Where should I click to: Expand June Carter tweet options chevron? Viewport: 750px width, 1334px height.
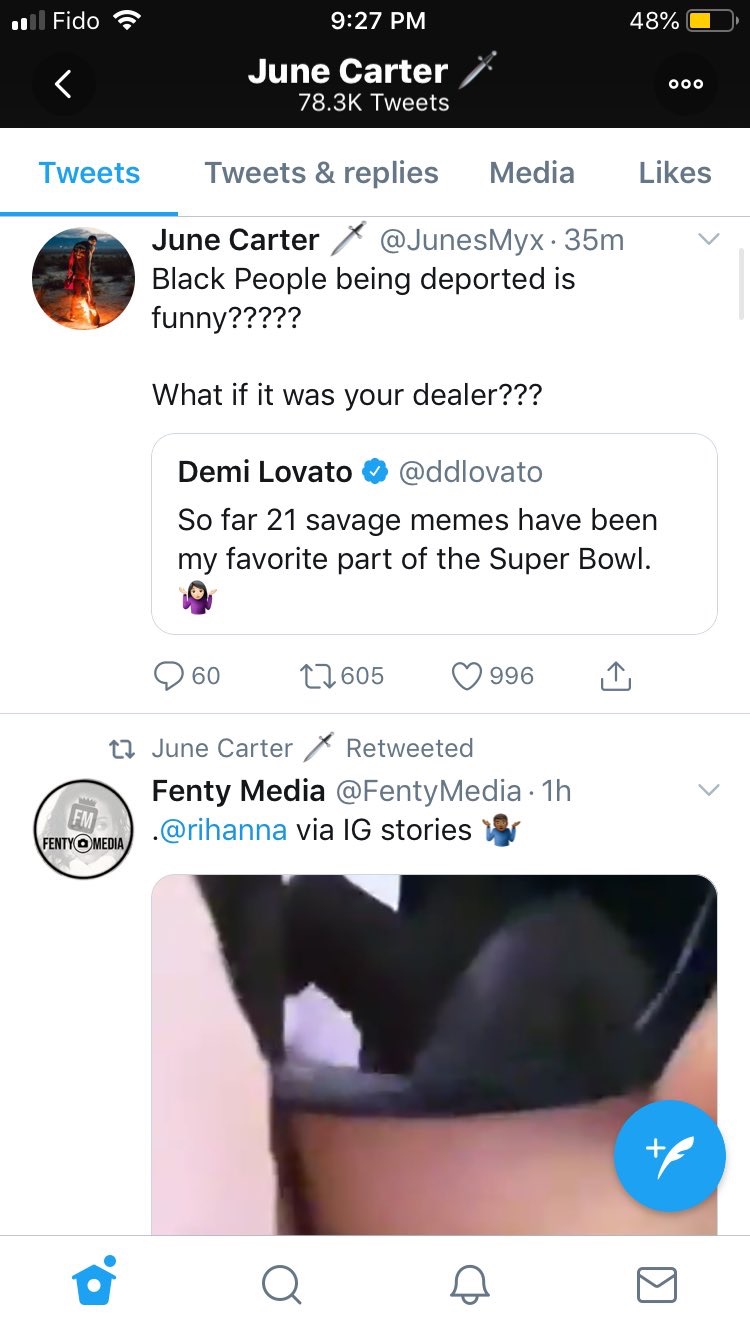(x=708, y=239)
